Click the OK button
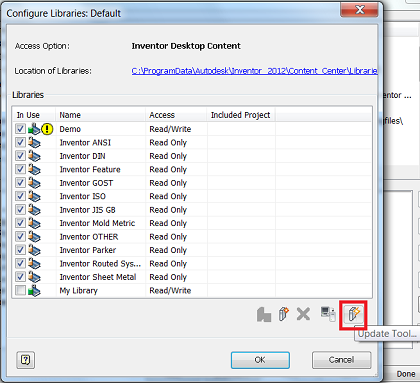Screen dimensions: 420x383 260,360
